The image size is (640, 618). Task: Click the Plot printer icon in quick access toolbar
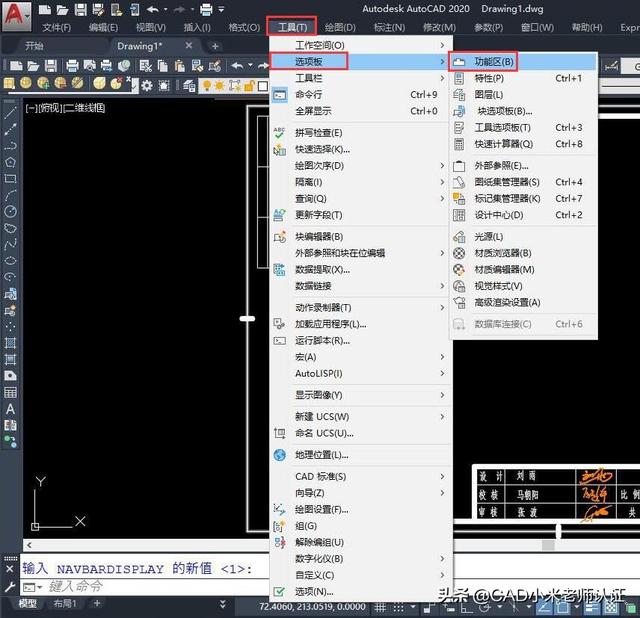[x=206, y=9]
